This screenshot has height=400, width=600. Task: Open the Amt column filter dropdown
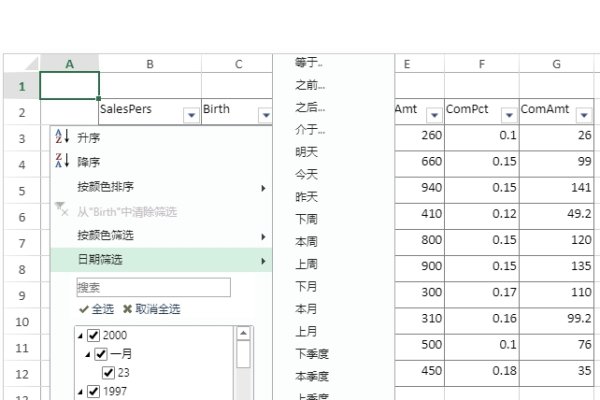434,115
